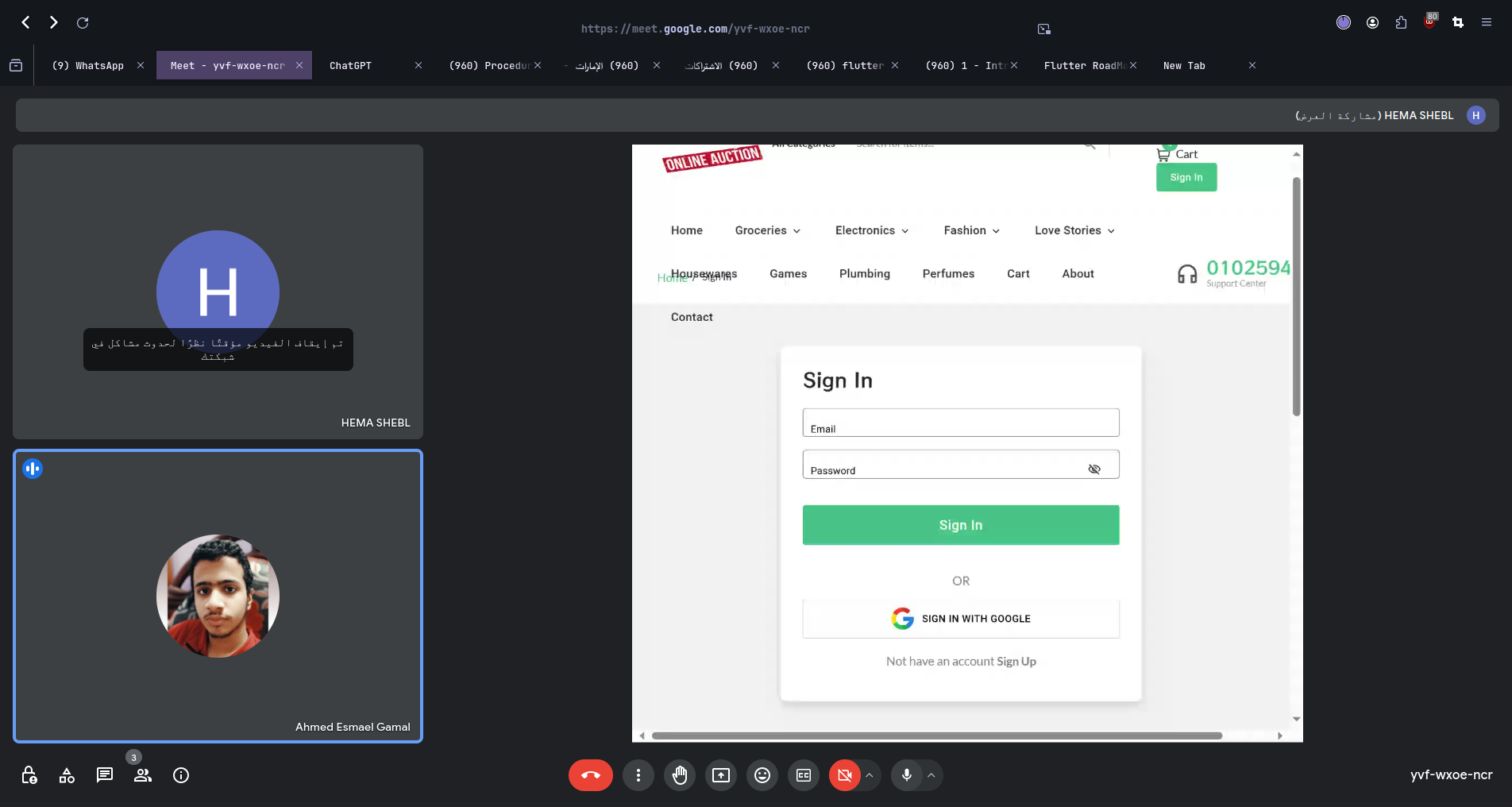Open the Games menu item
The image size is (1512, 807).
point(788,274)
